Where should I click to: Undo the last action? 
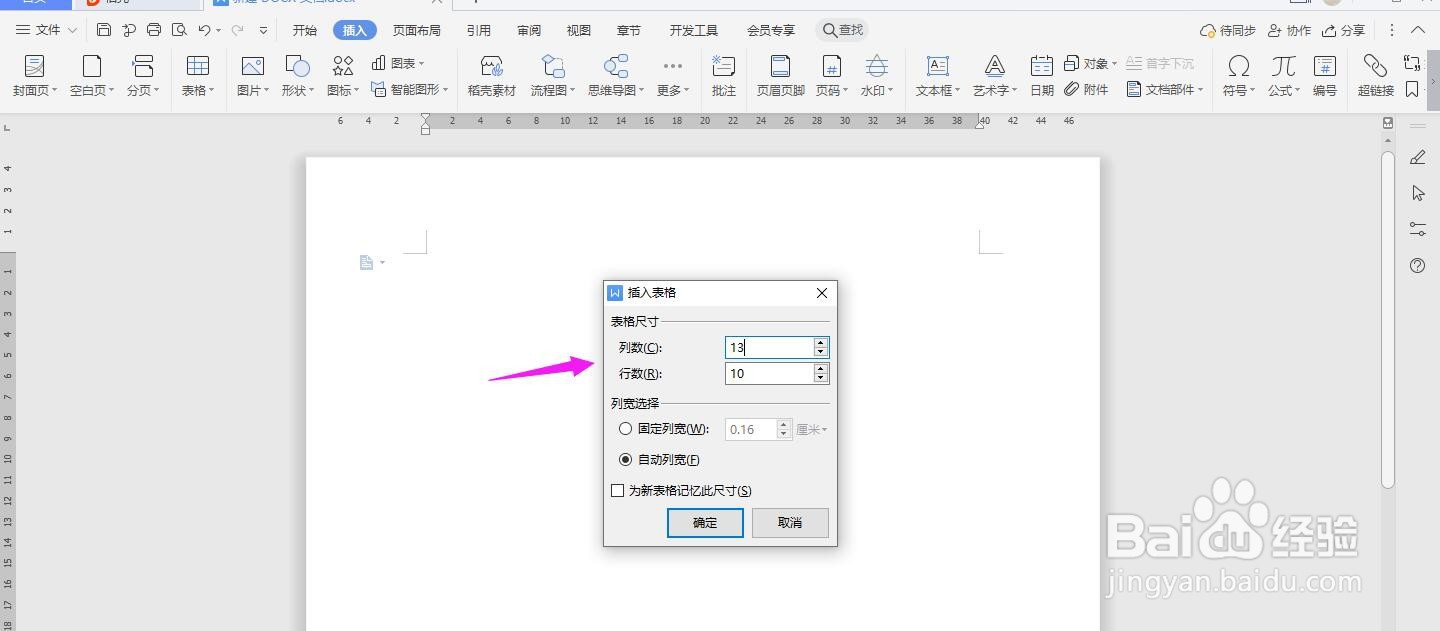tap(204, 30)
